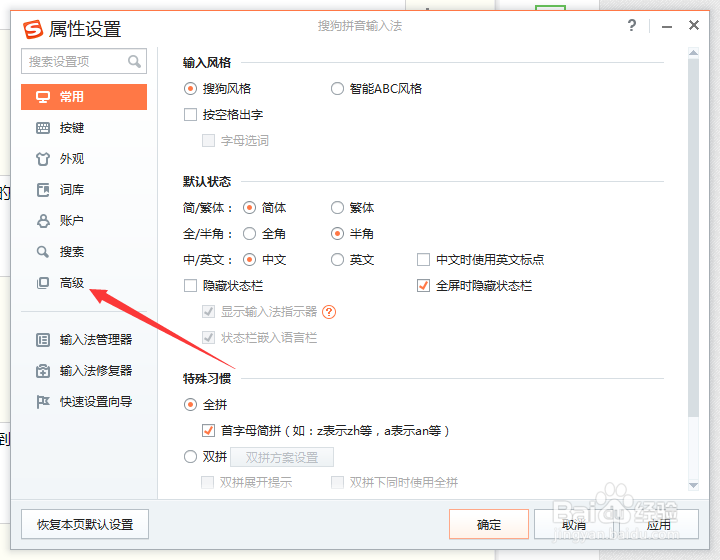The width and height of the screenshot is (720, 560).
Task: Enable the 按空格出字 checkbox
Action: tap(190, 114)
